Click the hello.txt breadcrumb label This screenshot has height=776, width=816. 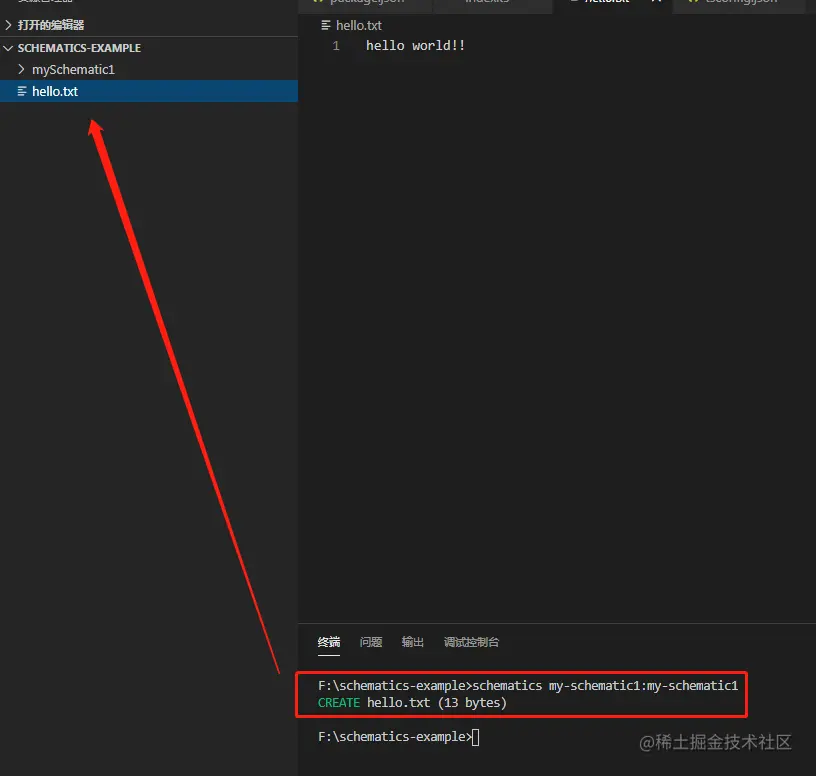point(359,26)
